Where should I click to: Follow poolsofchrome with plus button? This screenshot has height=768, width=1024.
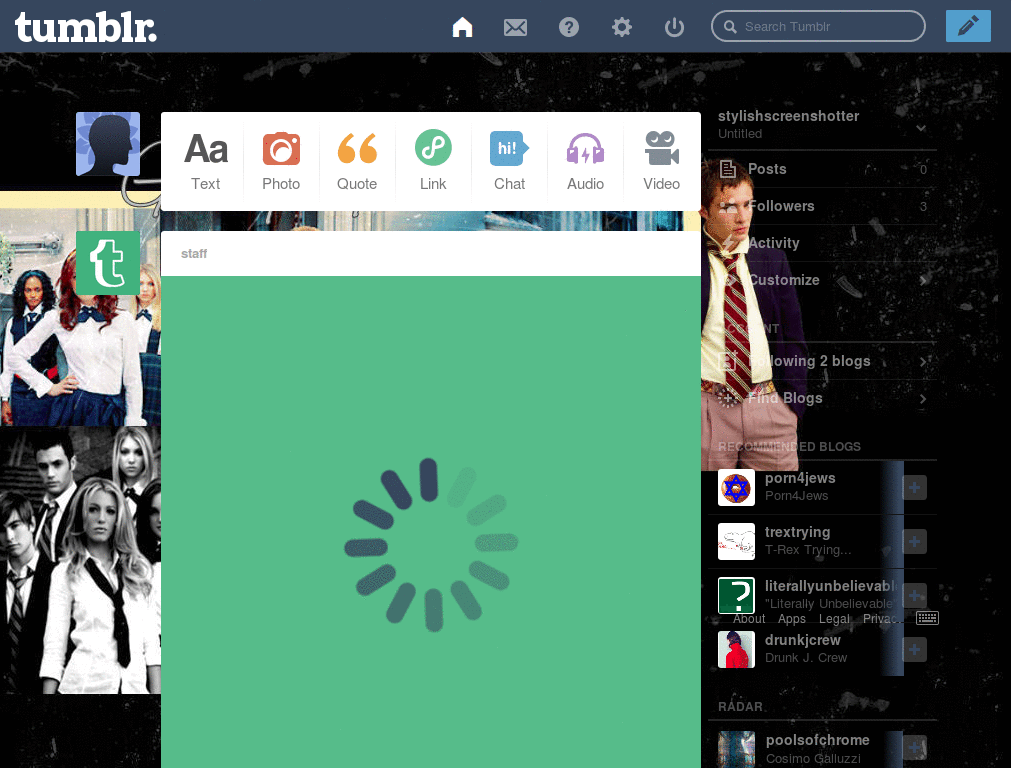tap(914, 748)
